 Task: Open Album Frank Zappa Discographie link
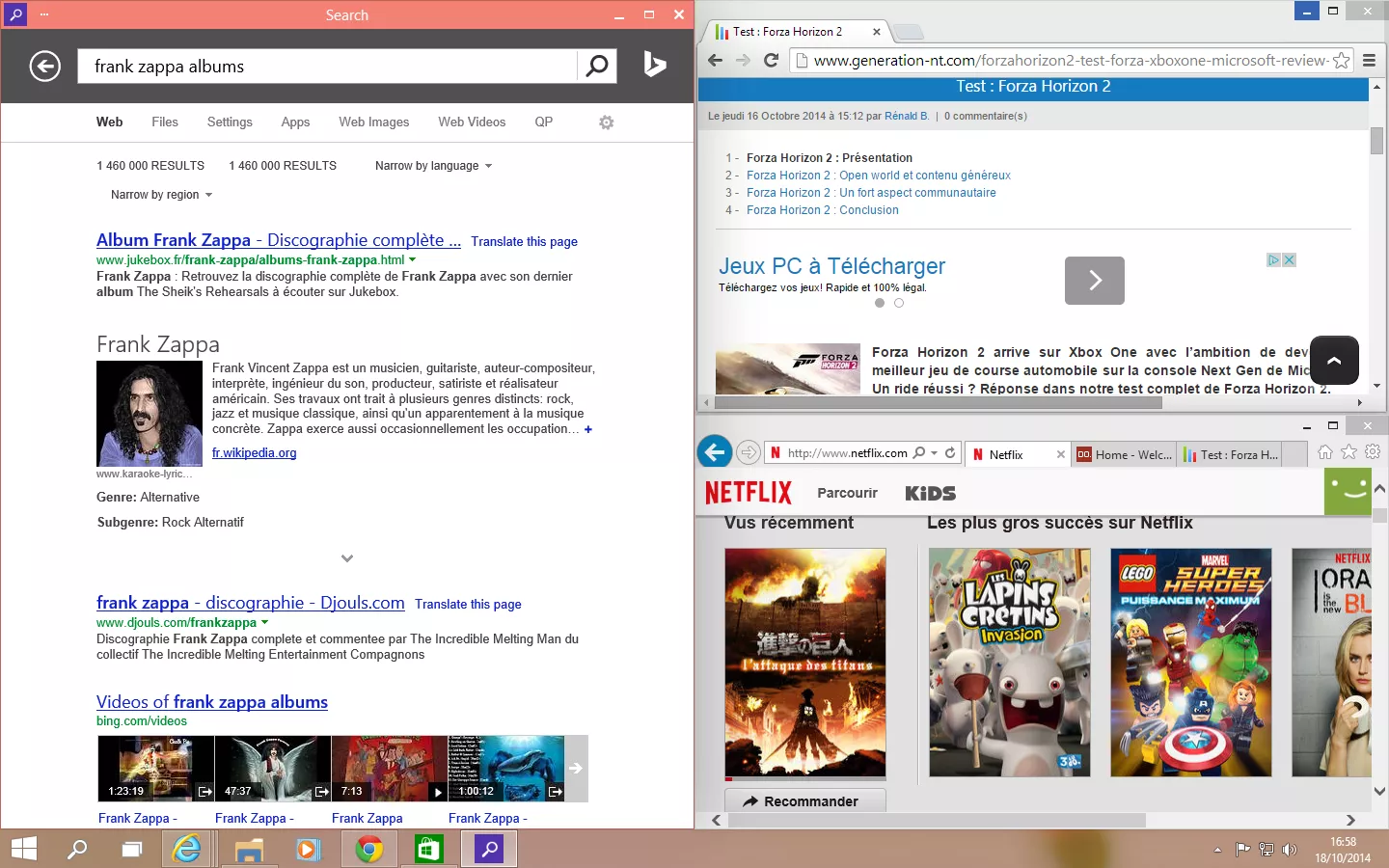279,240
